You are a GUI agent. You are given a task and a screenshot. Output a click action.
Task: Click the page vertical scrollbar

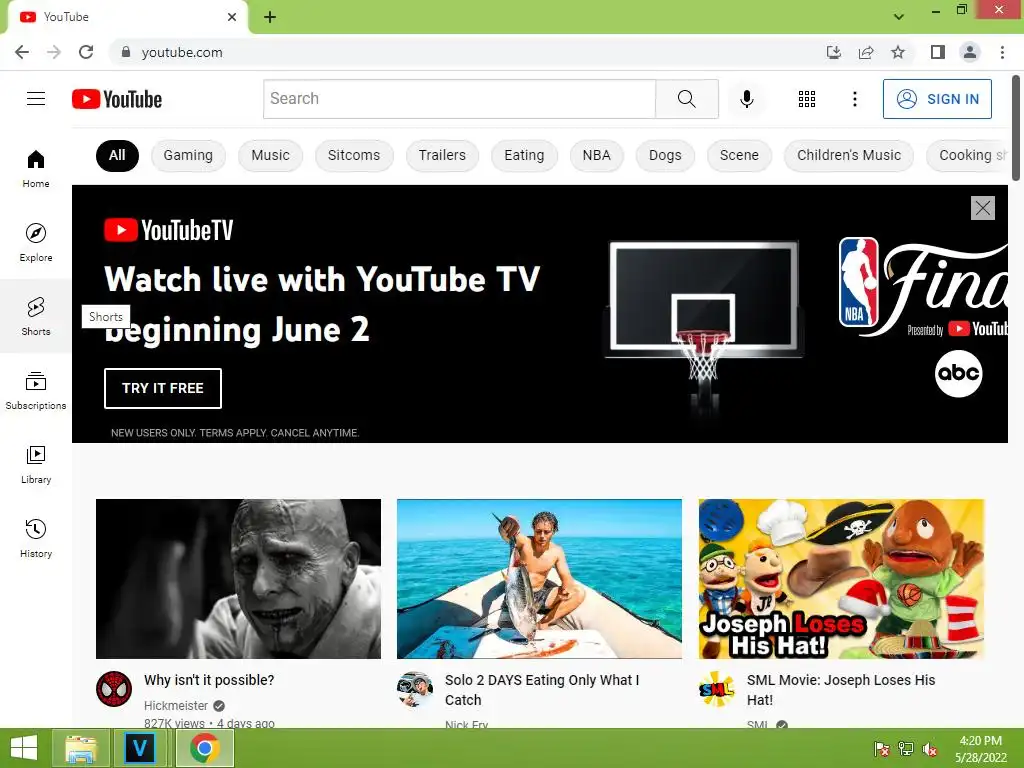[1016, 128]
